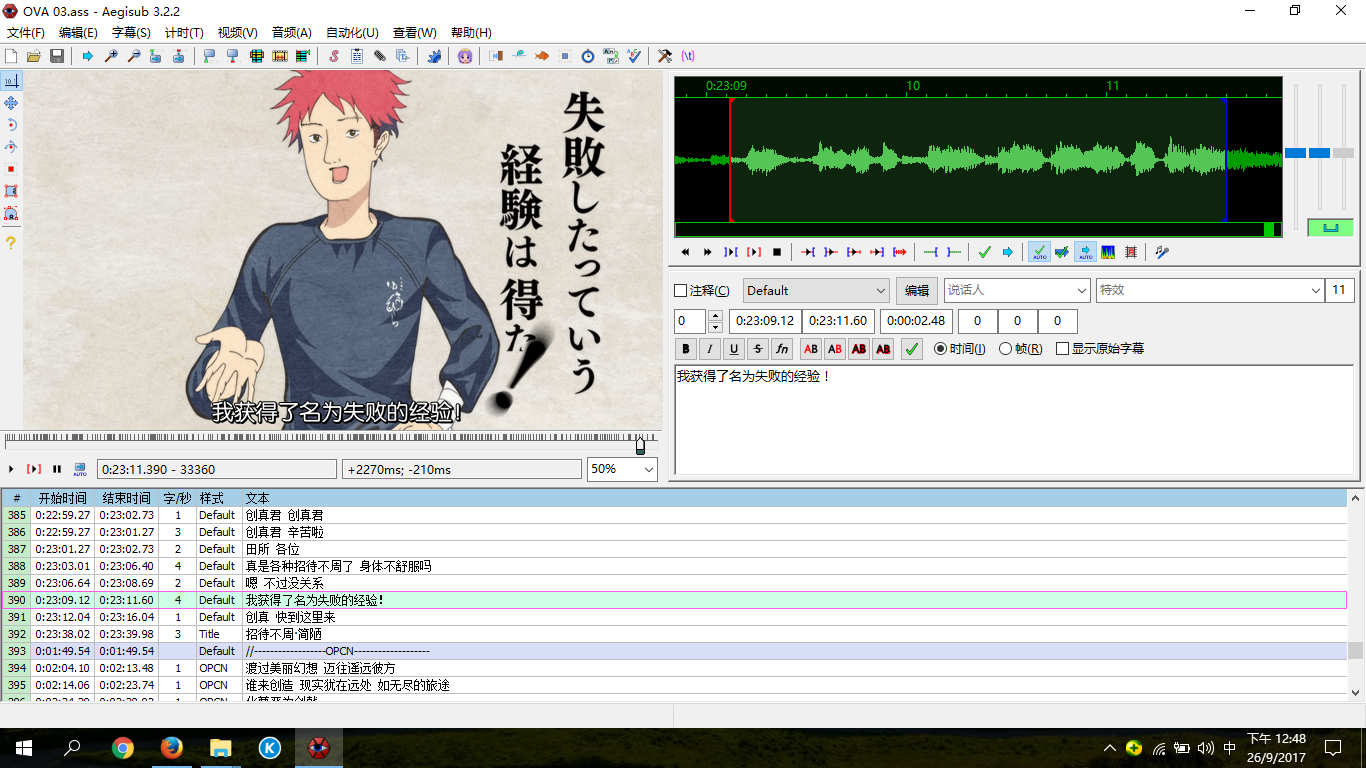This screenshot has width=1366, height=768.
Task: Open the 文件 menu
Action: coord(26,33)
